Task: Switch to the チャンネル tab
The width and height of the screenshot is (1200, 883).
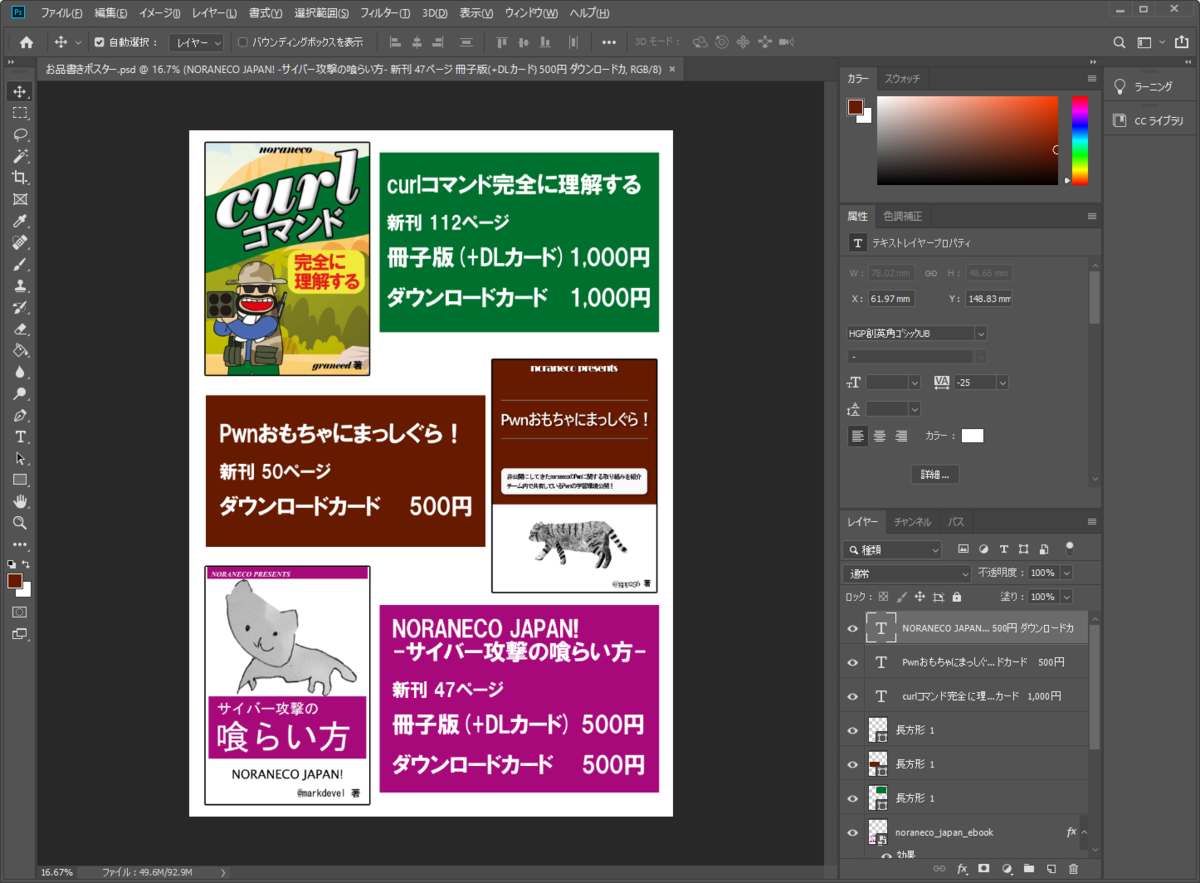Action: (x=912, y=522)
